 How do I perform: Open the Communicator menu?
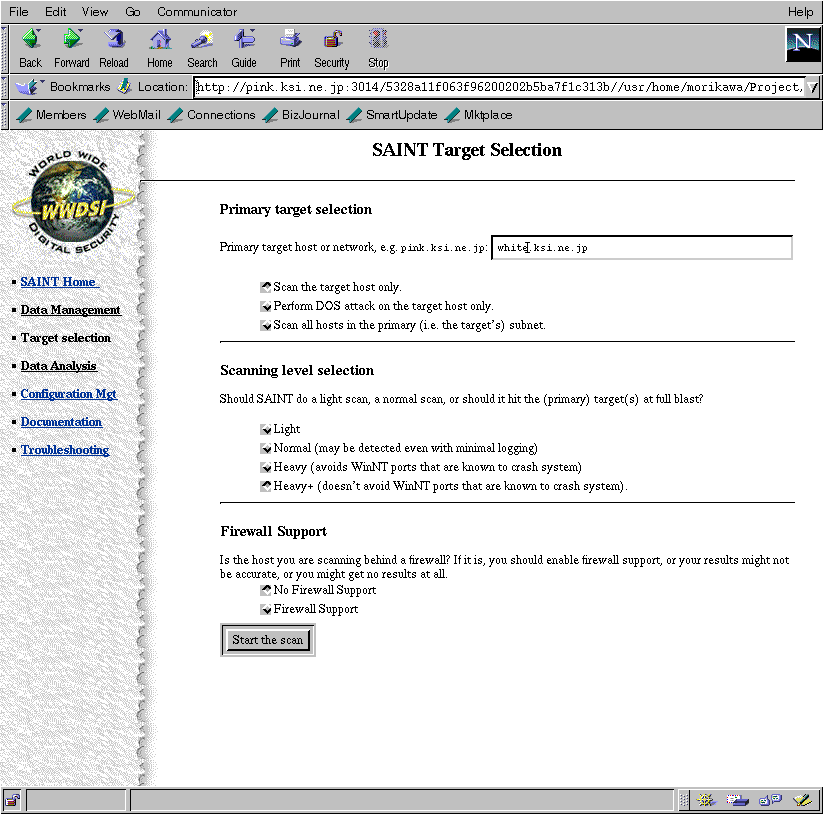(197, 12)
